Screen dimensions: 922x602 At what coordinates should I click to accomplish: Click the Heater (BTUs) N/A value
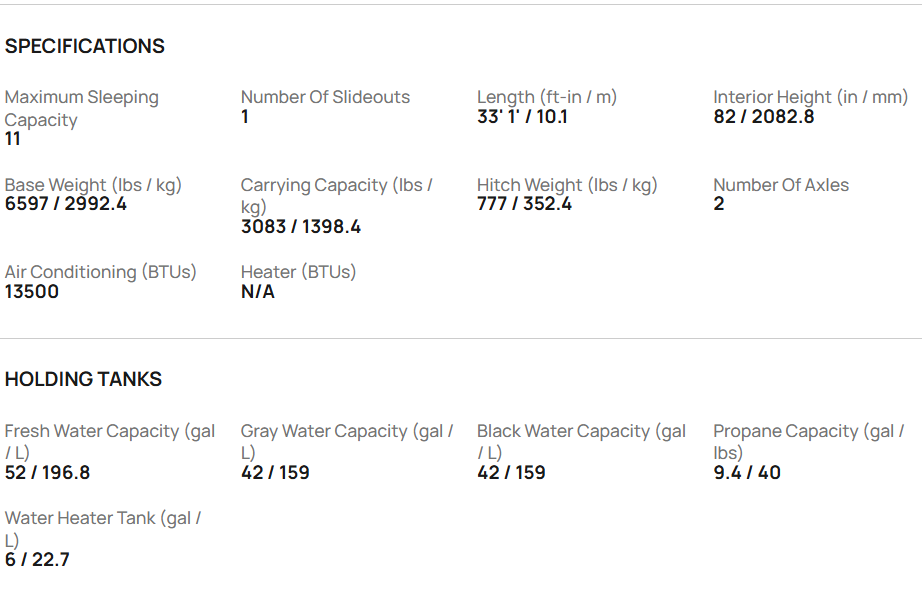(257, 292)
